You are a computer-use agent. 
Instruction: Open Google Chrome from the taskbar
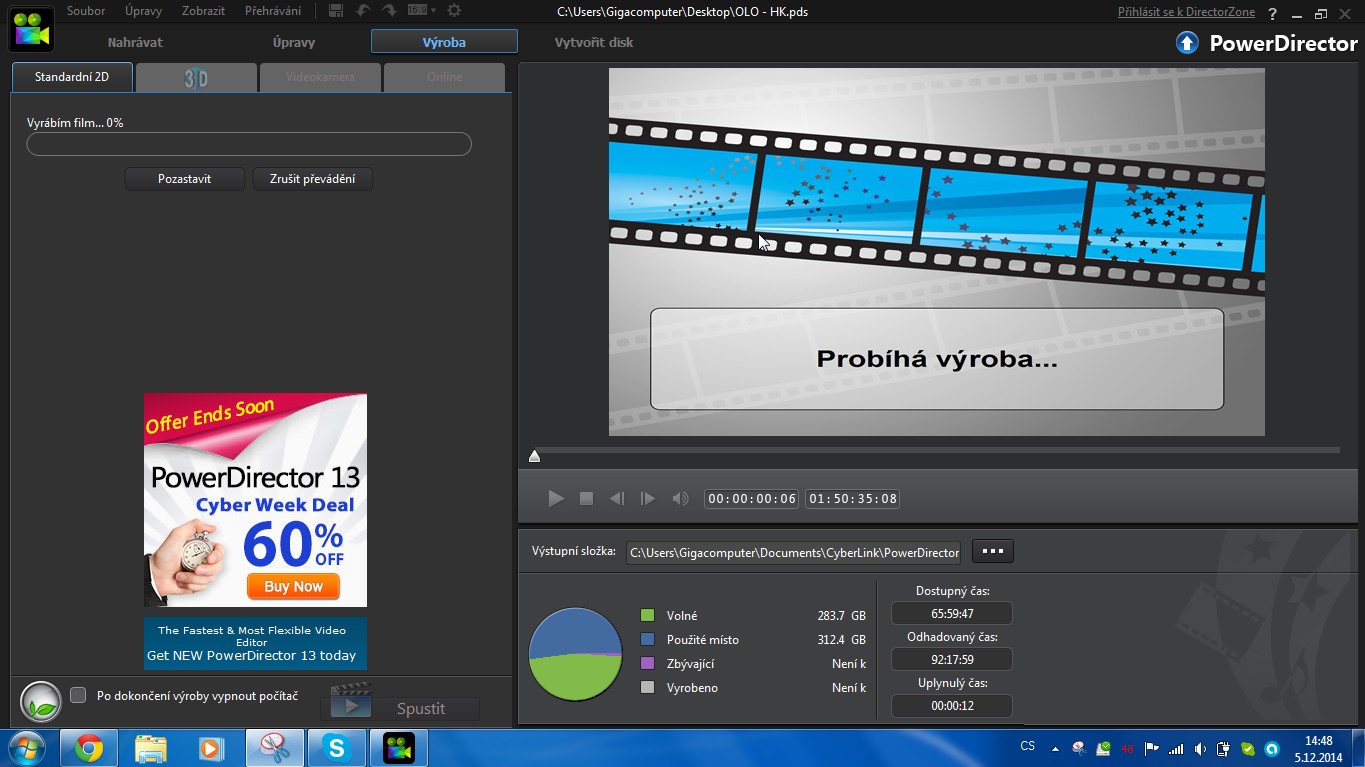pyautogui.click(x=89, y=748)
